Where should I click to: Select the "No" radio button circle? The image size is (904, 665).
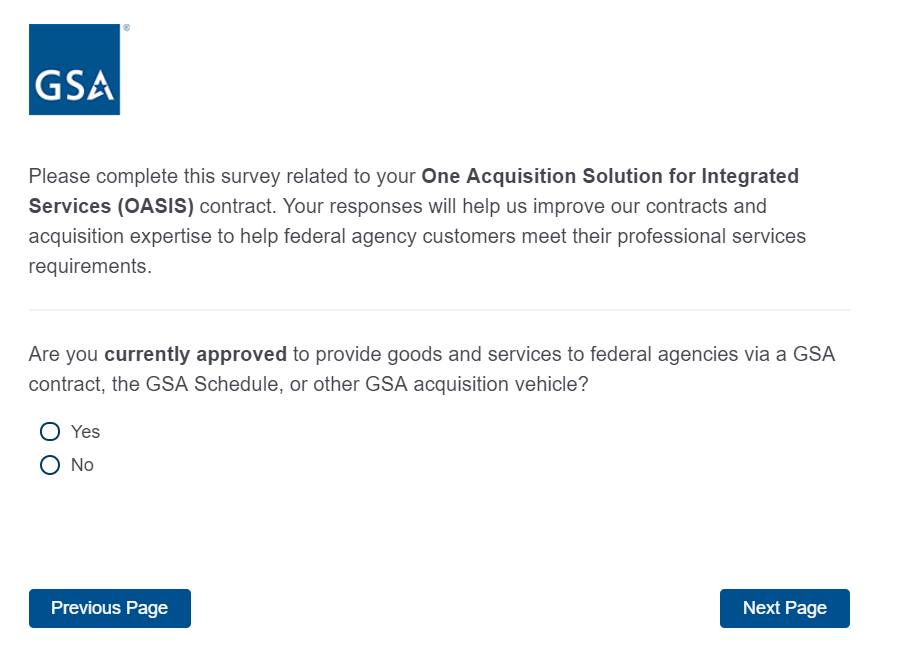coord(50,465)
